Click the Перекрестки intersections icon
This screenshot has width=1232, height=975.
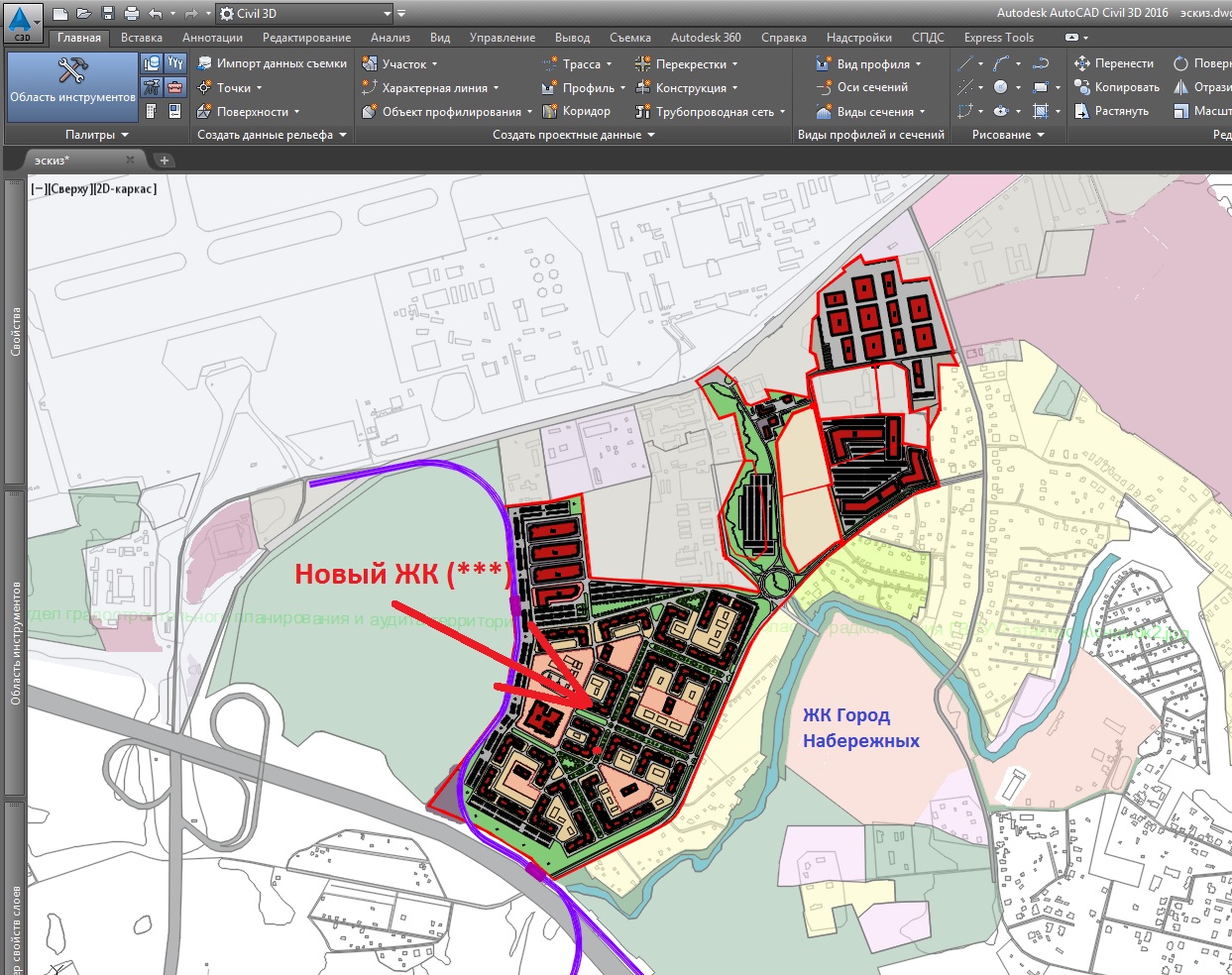642,63
